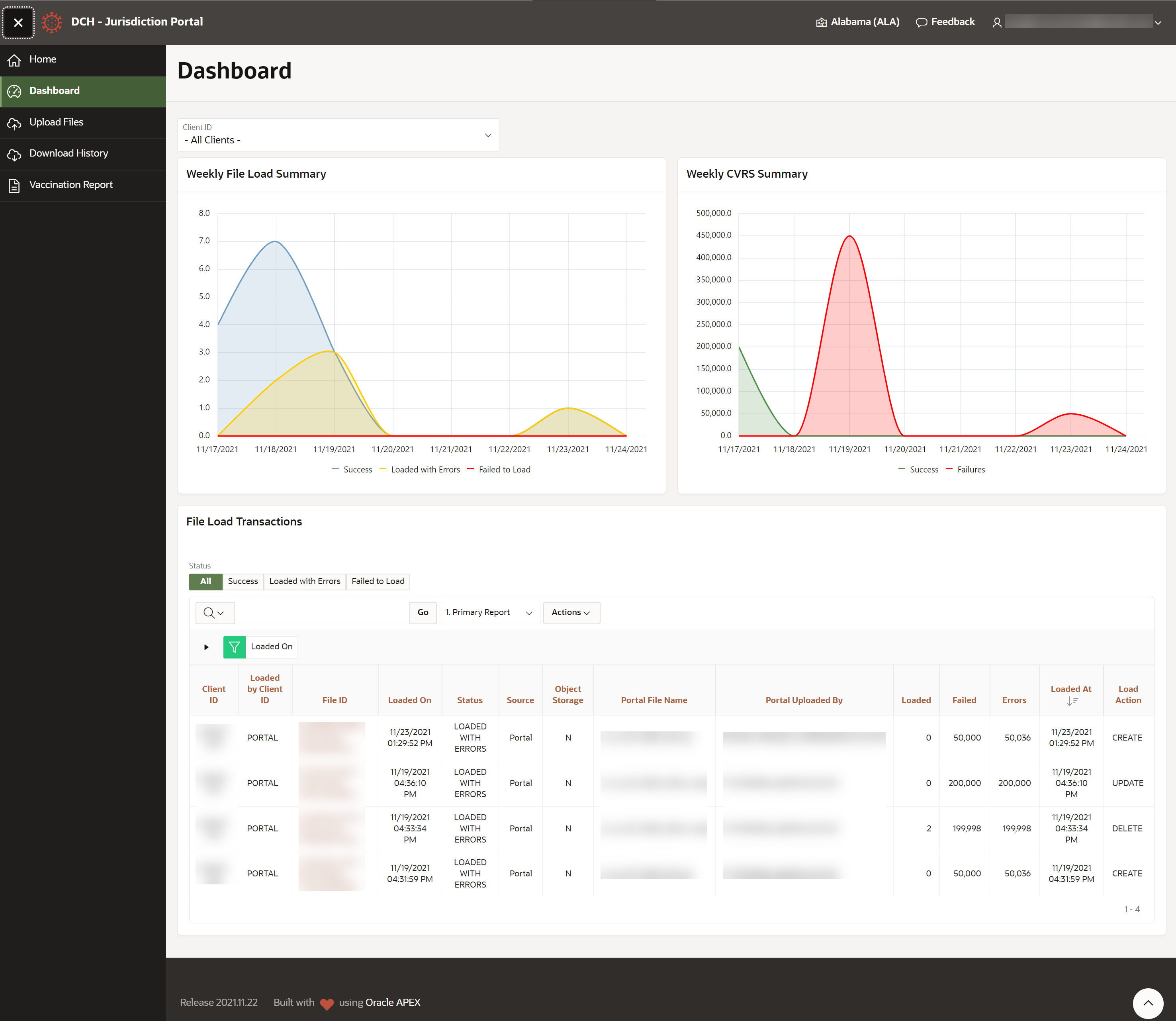The width and height of the screenshot is (1176, 1021).
Task: Click the user profile icon in header
Action: point(997,23)
